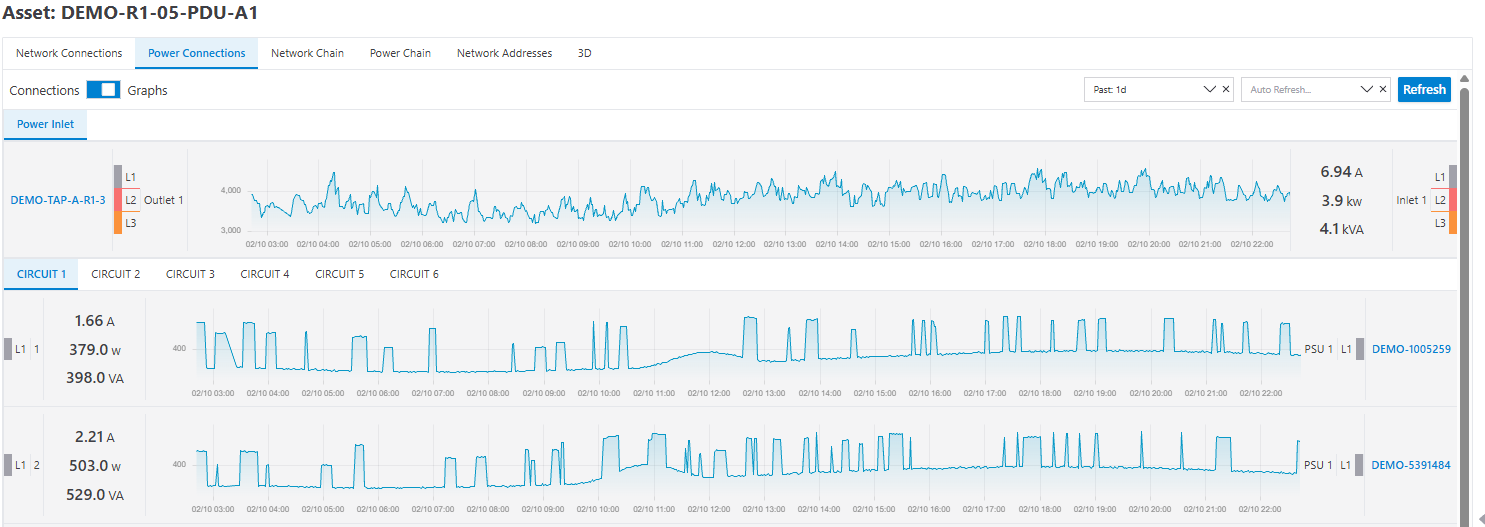Click the 1.66 A circuit reading
Screen dimensions: 1485x527
click(95, 321)
